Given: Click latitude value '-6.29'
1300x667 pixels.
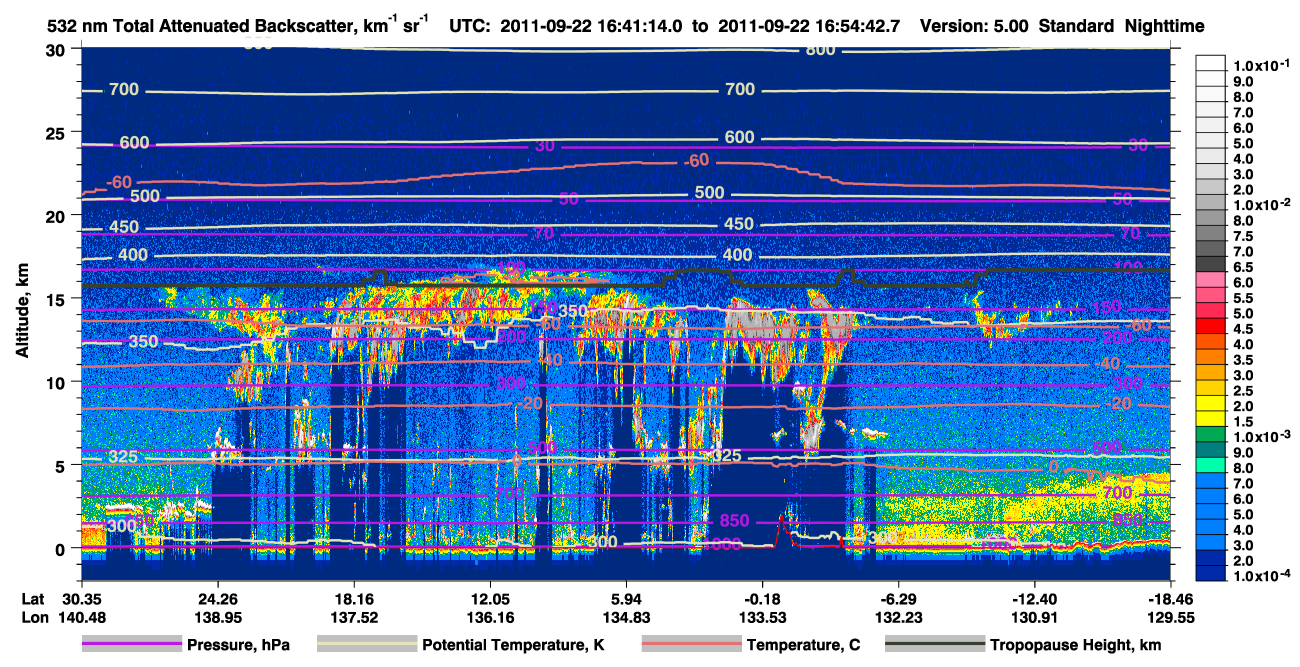Looking at the screenshot, I should (x=898, y=598).
